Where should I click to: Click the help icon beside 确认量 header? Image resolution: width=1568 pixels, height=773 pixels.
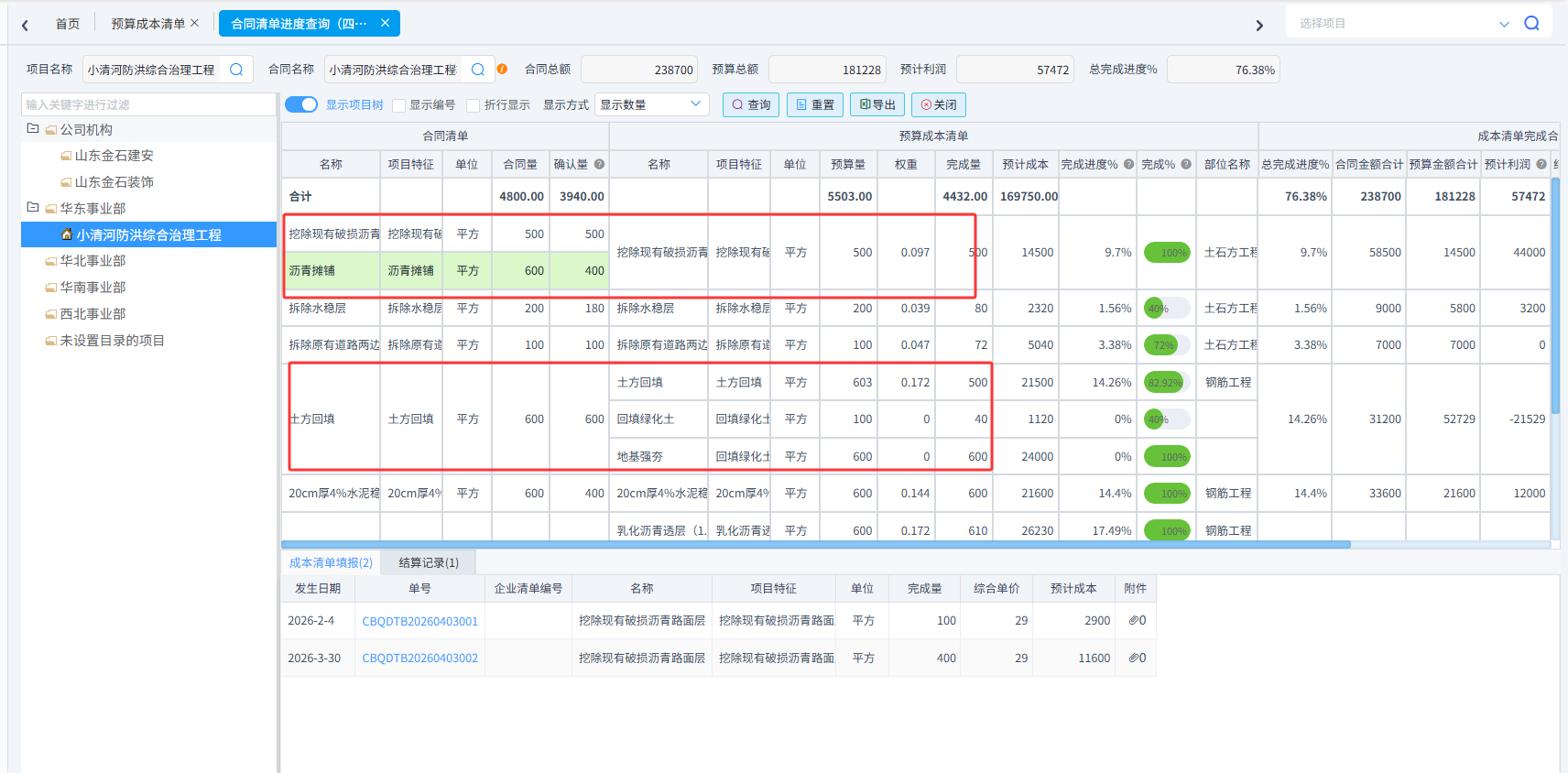599,164
